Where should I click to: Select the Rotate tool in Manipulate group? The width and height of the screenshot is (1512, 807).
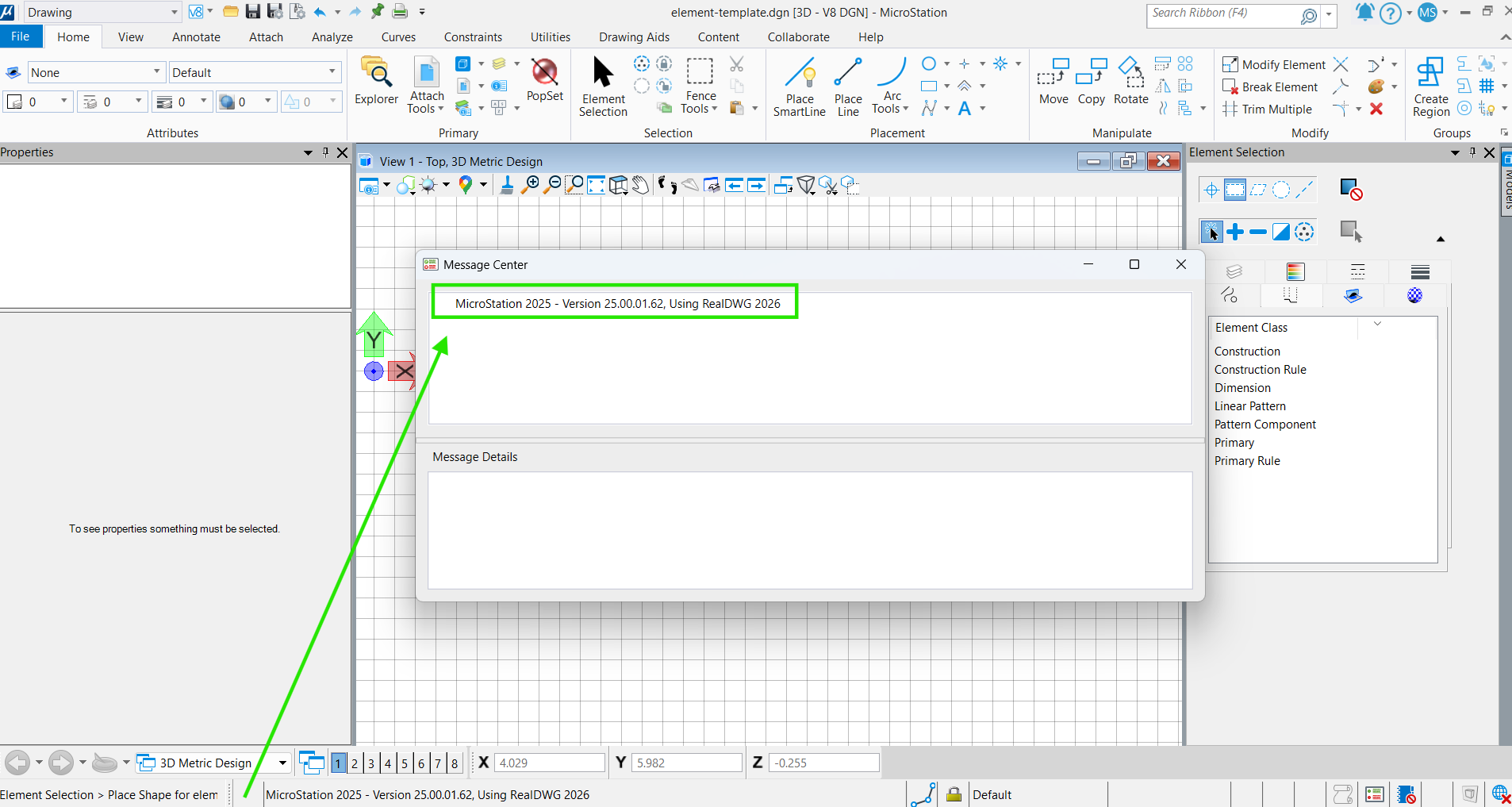1130,81
